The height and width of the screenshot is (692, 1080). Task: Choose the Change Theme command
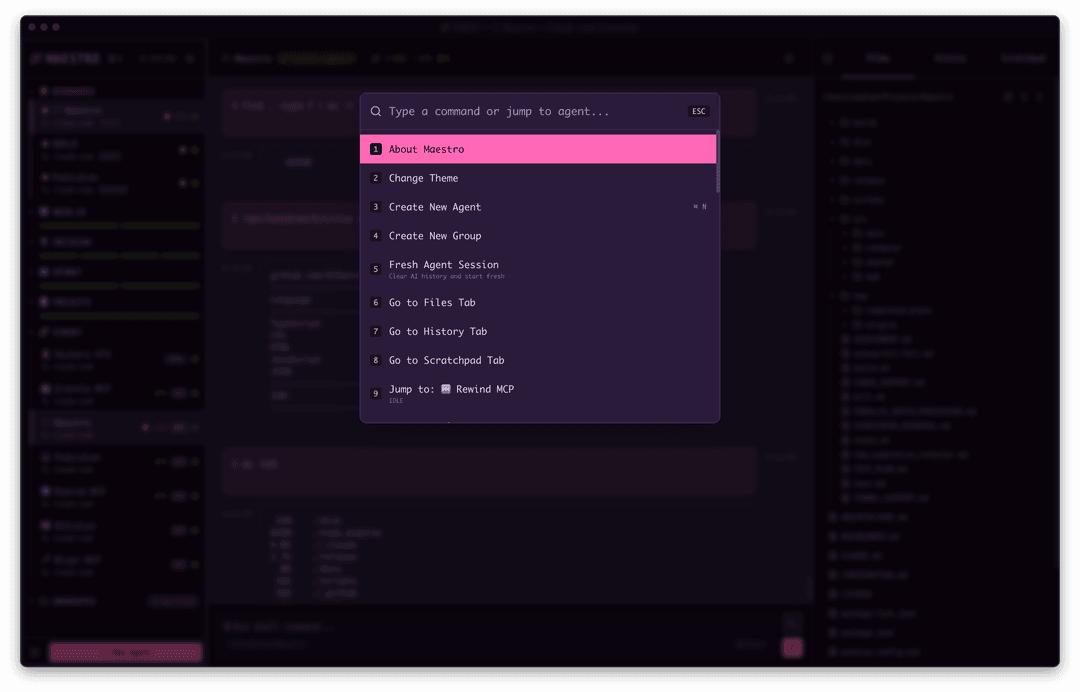[x=538, y=178]
